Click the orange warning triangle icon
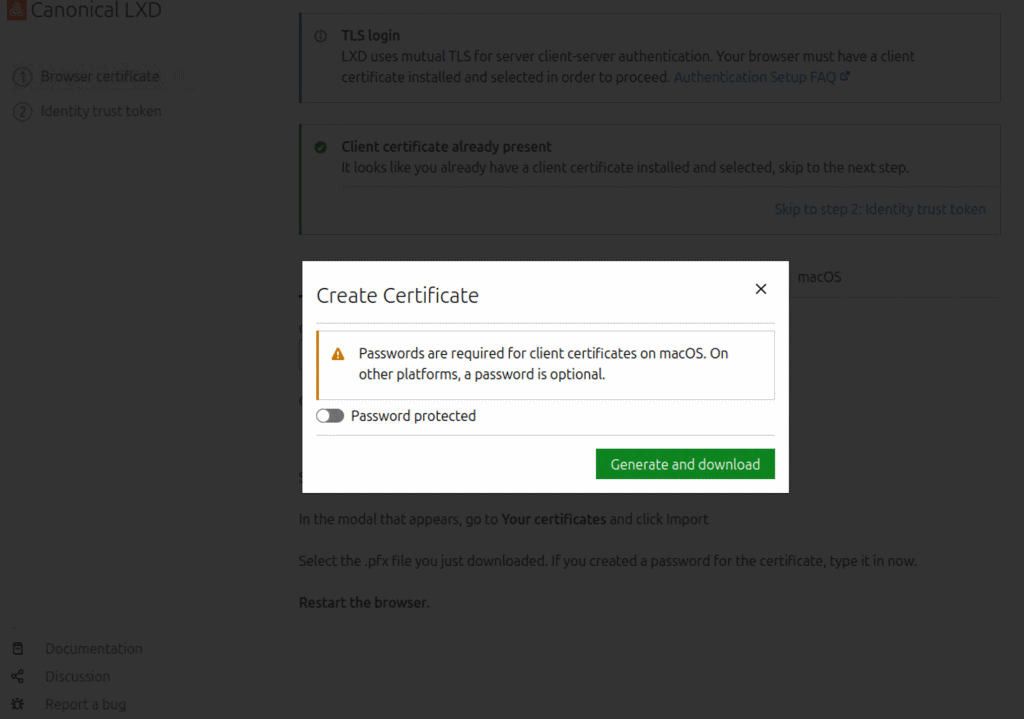The height and width of the screenshot is (719, 1024). click(x=338, y=354)
